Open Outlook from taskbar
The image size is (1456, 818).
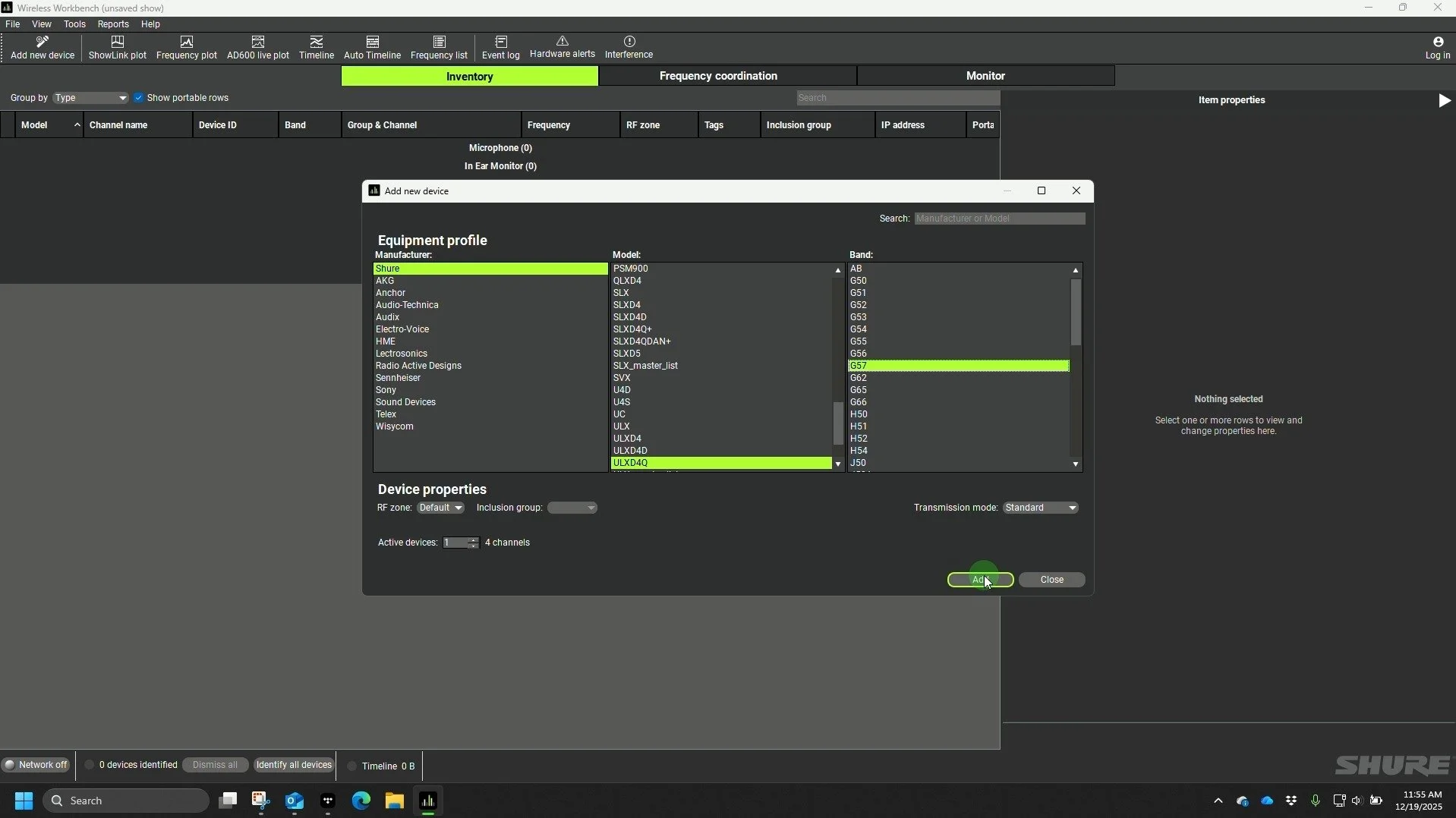click(295, 801)
